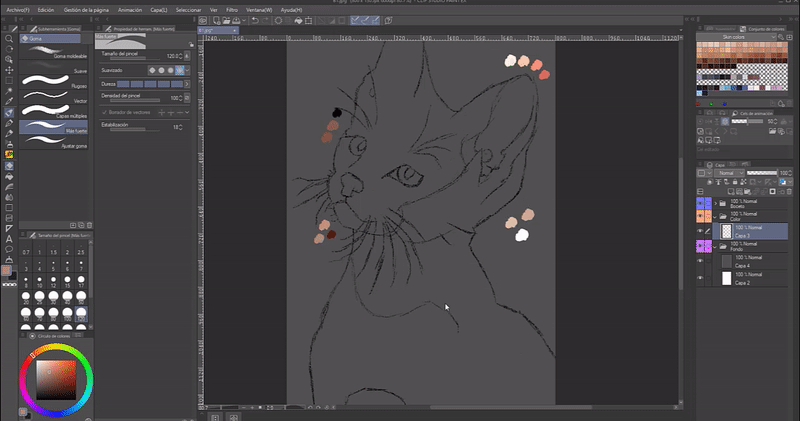
Task: Select the Text tool
Action: coord(9,239)
